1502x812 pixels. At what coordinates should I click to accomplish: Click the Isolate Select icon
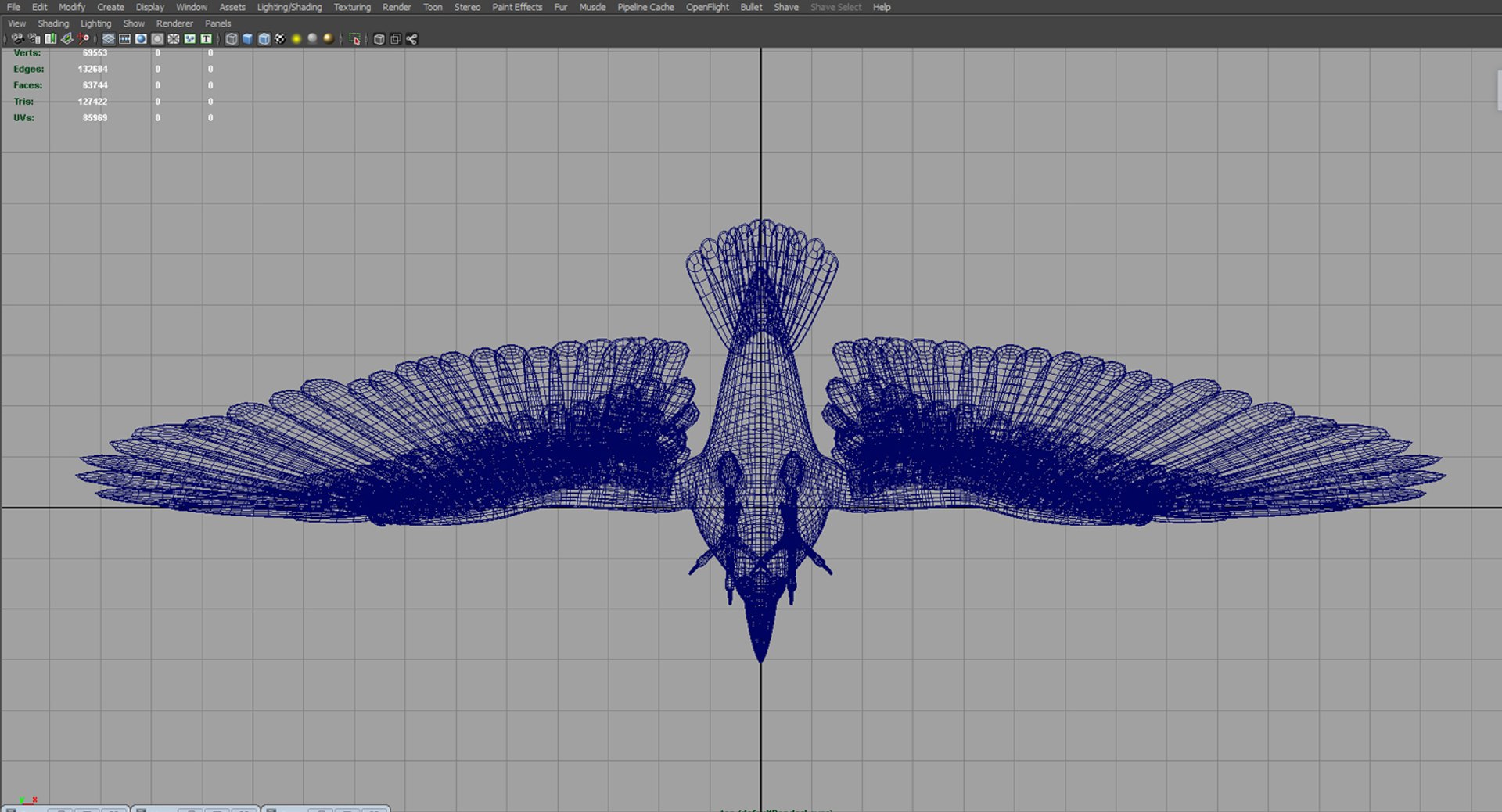click(x=354, y=38)
